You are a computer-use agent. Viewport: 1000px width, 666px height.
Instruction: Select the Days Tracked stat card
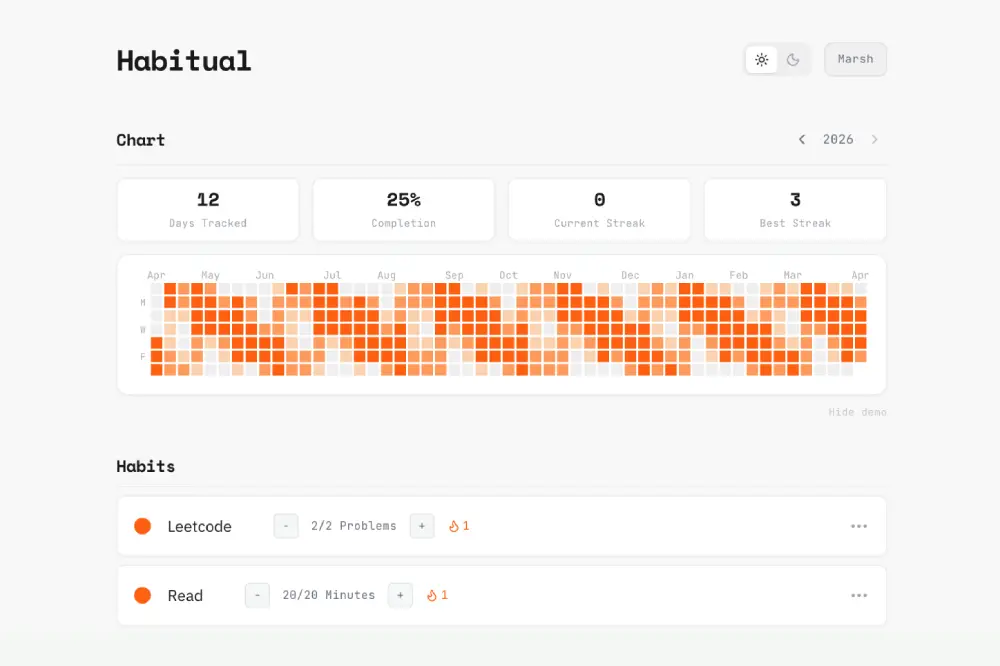click(208, 210)
